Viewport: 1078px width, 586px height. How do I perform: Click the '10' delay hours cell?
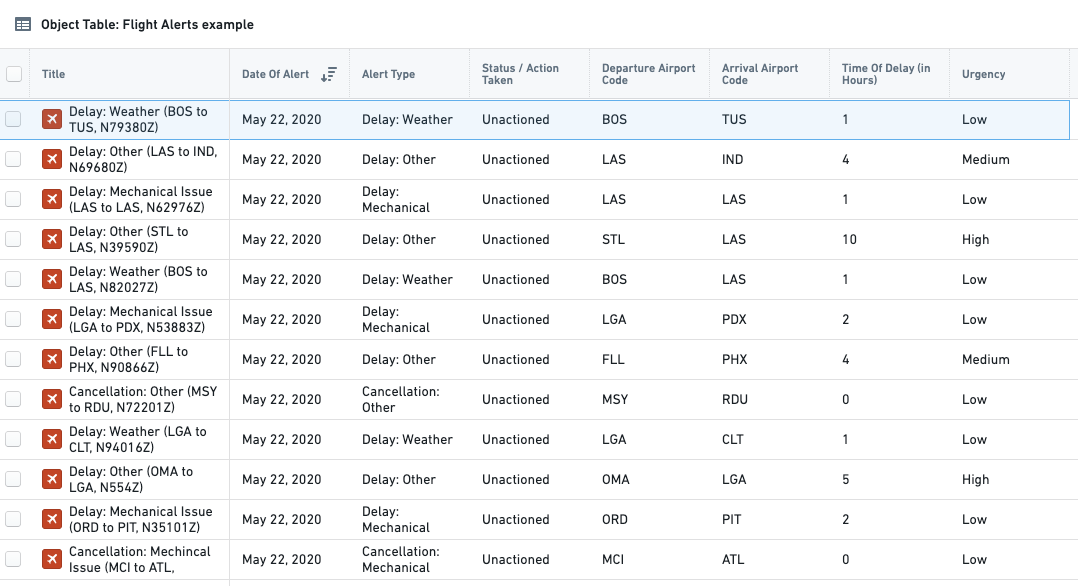click(849, 239)
